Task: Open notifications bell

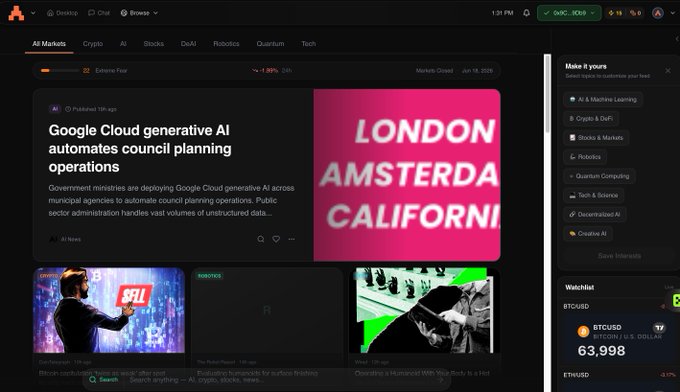Action: [526, 13]
